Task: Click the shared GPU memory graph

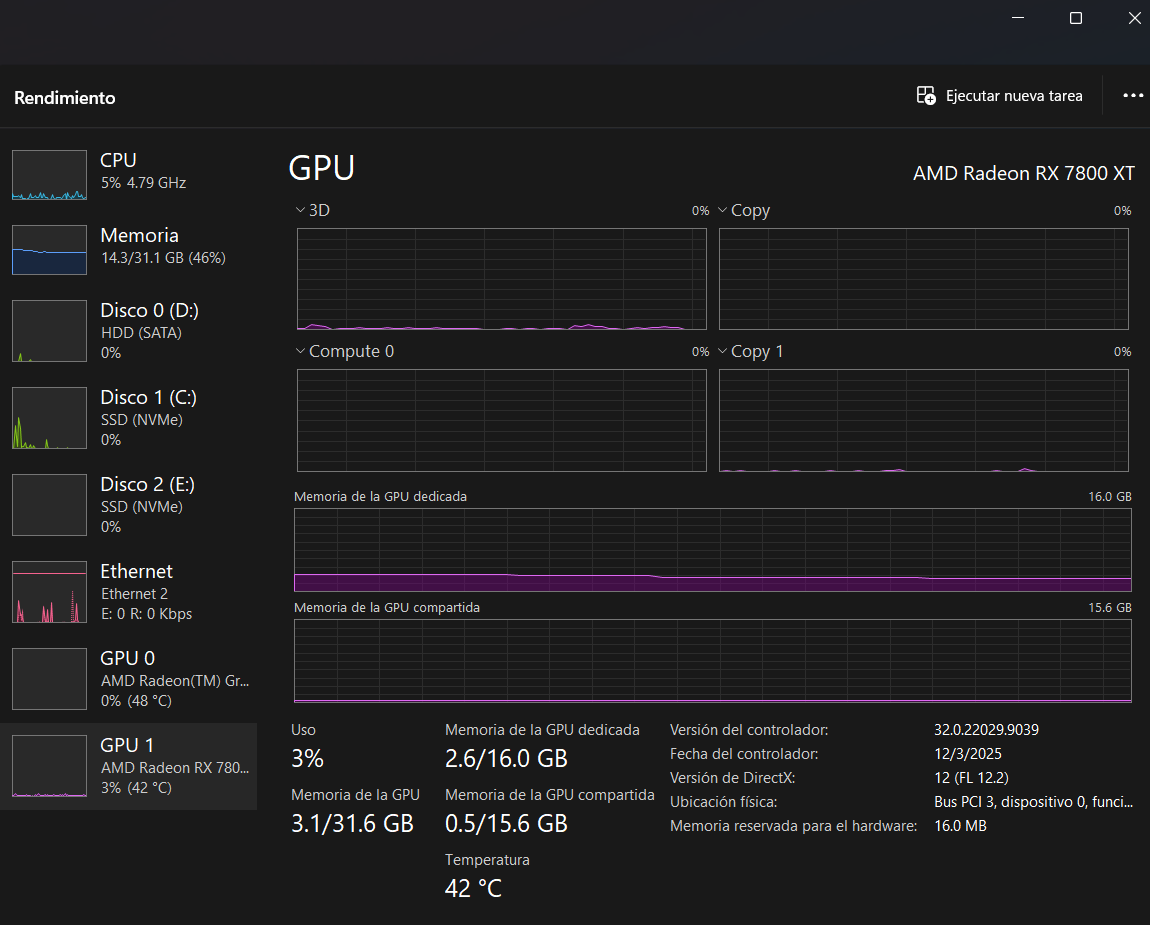Action: click(x=712, y=661)
